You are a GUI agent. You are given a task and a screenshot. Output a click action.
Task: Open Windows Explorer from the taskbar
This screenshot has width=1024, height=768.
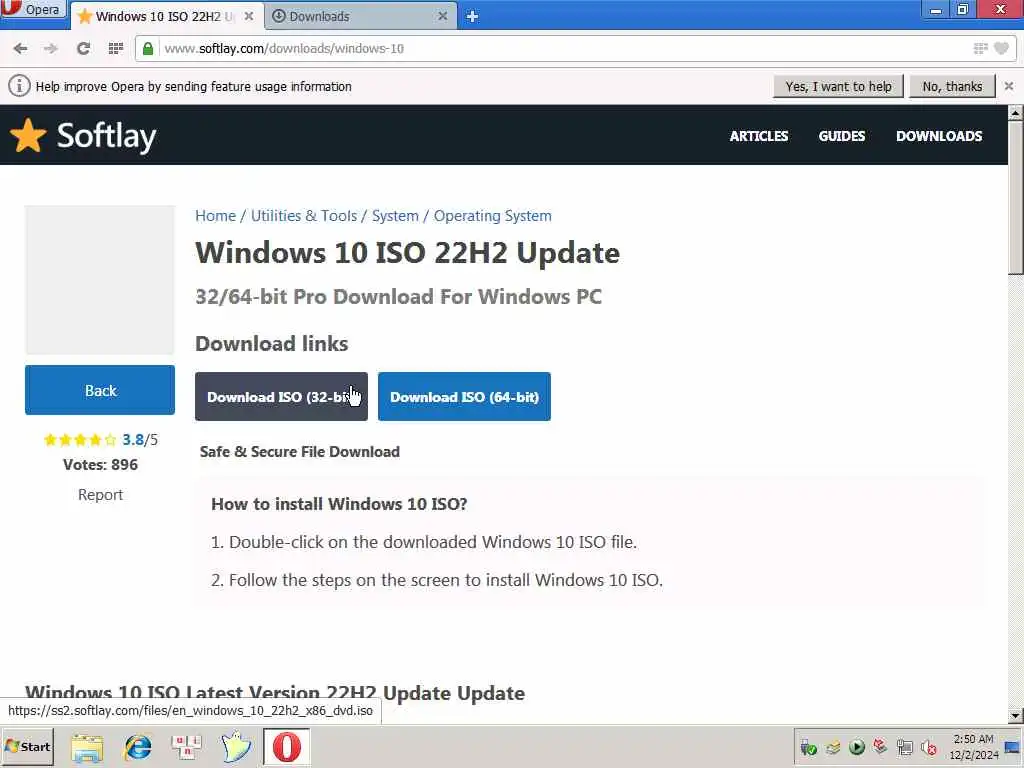click(x=87, y=747)
